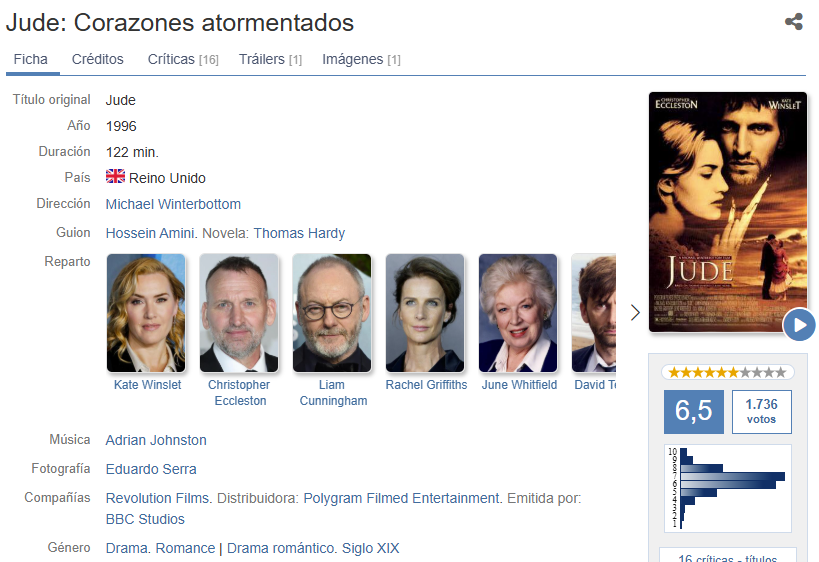Click the United Kingdom flag icon

[115, 177]
